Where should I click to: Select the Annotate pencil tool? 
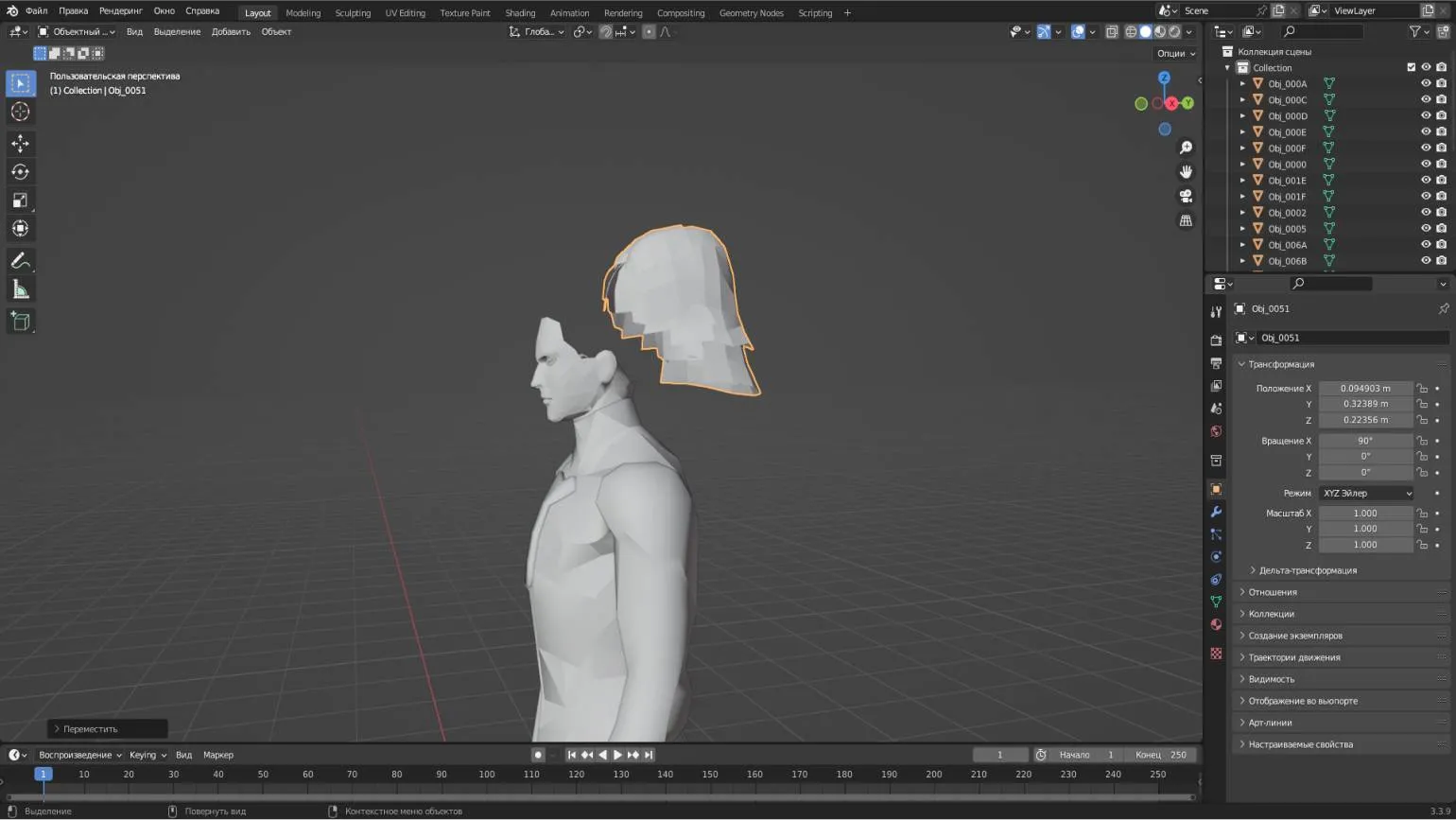pyautogui.click(x=20, y=260)
